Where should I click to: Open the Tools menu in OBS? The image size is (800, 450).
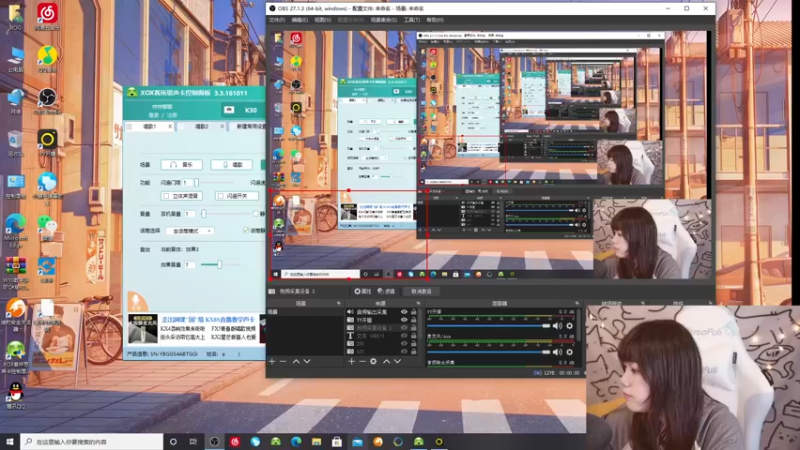click(x=412, y=20)
